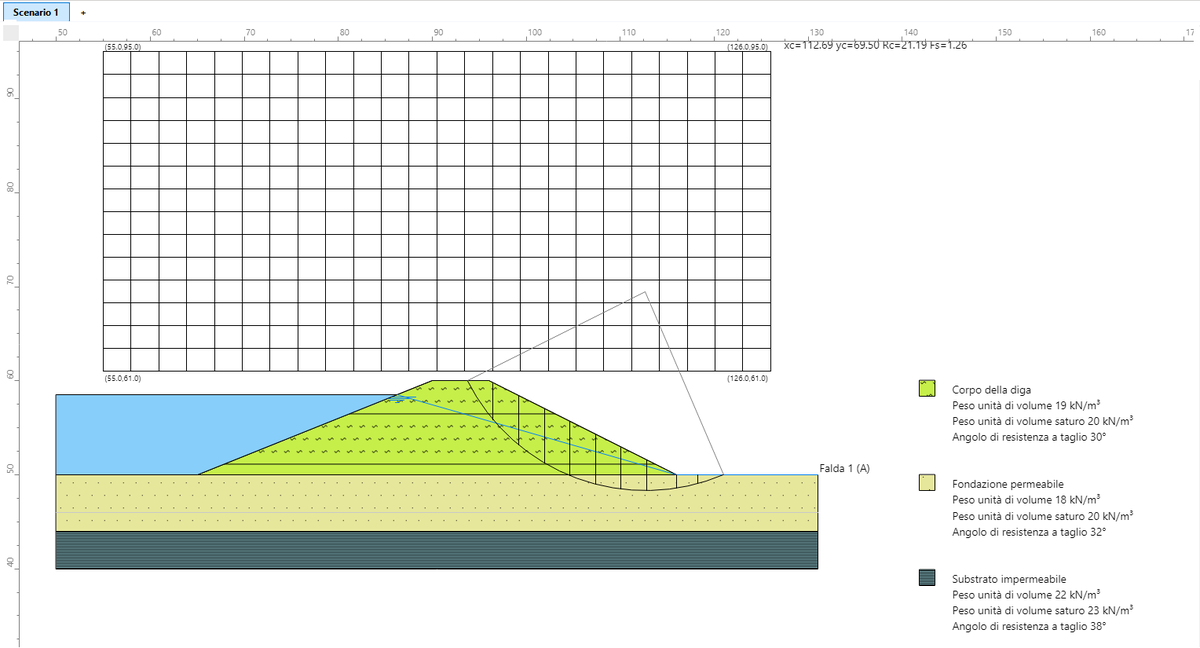Select the Scenario 1 tab
The width and height of the screenshot is (1200, 648).
click(35, 11)
